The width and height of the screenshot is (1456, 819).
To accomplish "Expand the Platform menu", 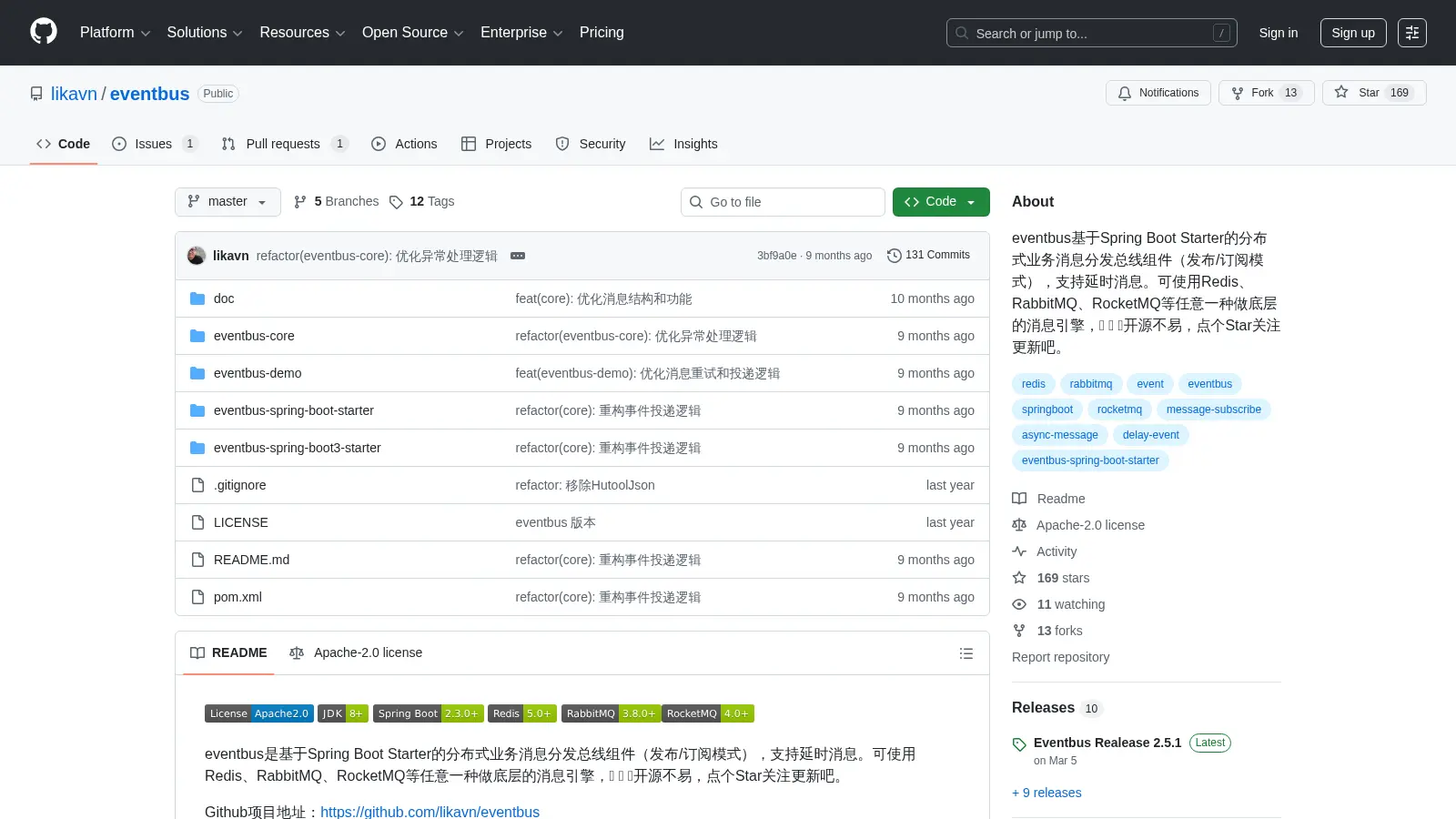I will 115,33.
